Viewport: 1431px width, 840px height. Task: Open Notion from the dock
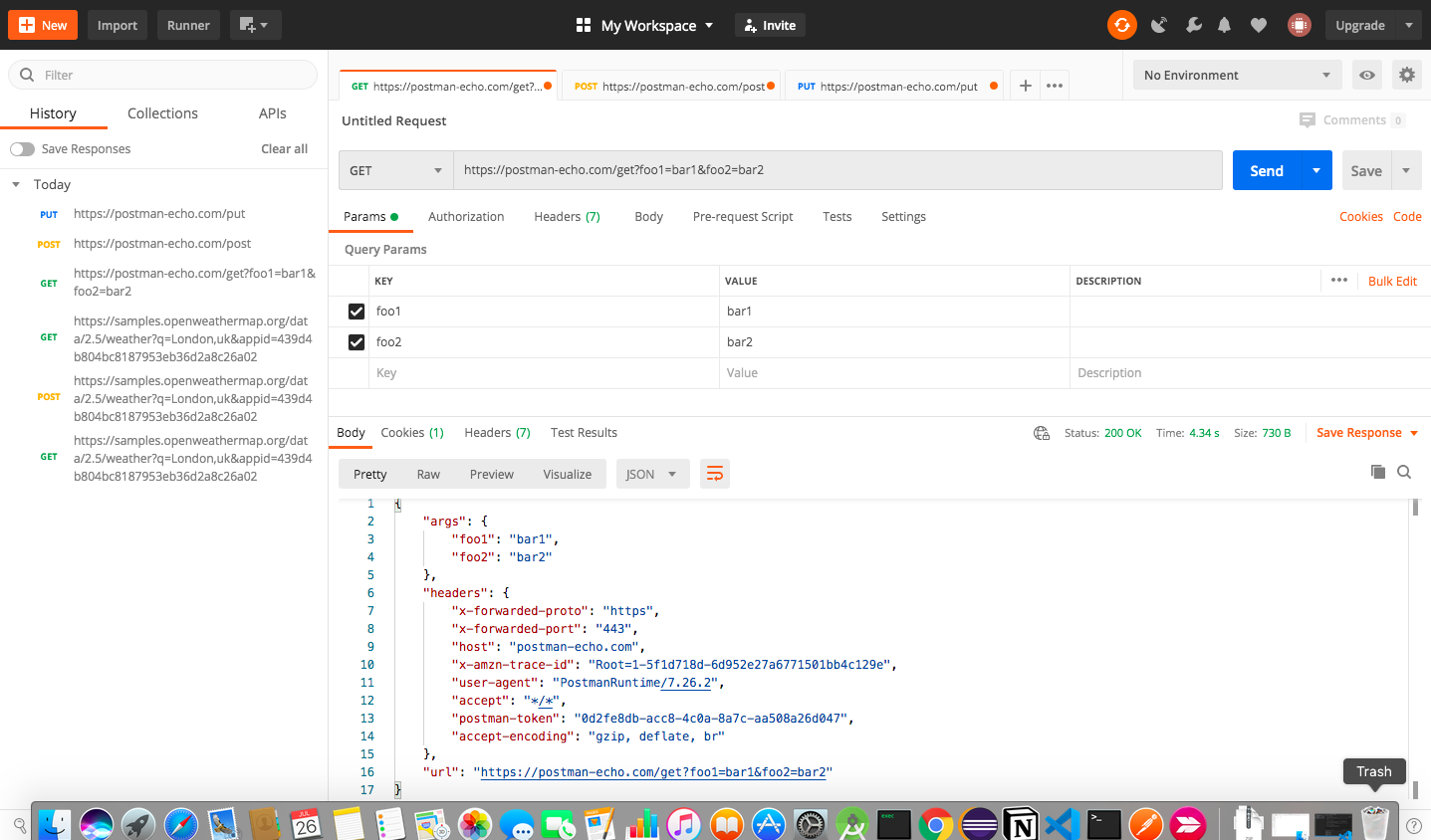tap(1021, 824)
